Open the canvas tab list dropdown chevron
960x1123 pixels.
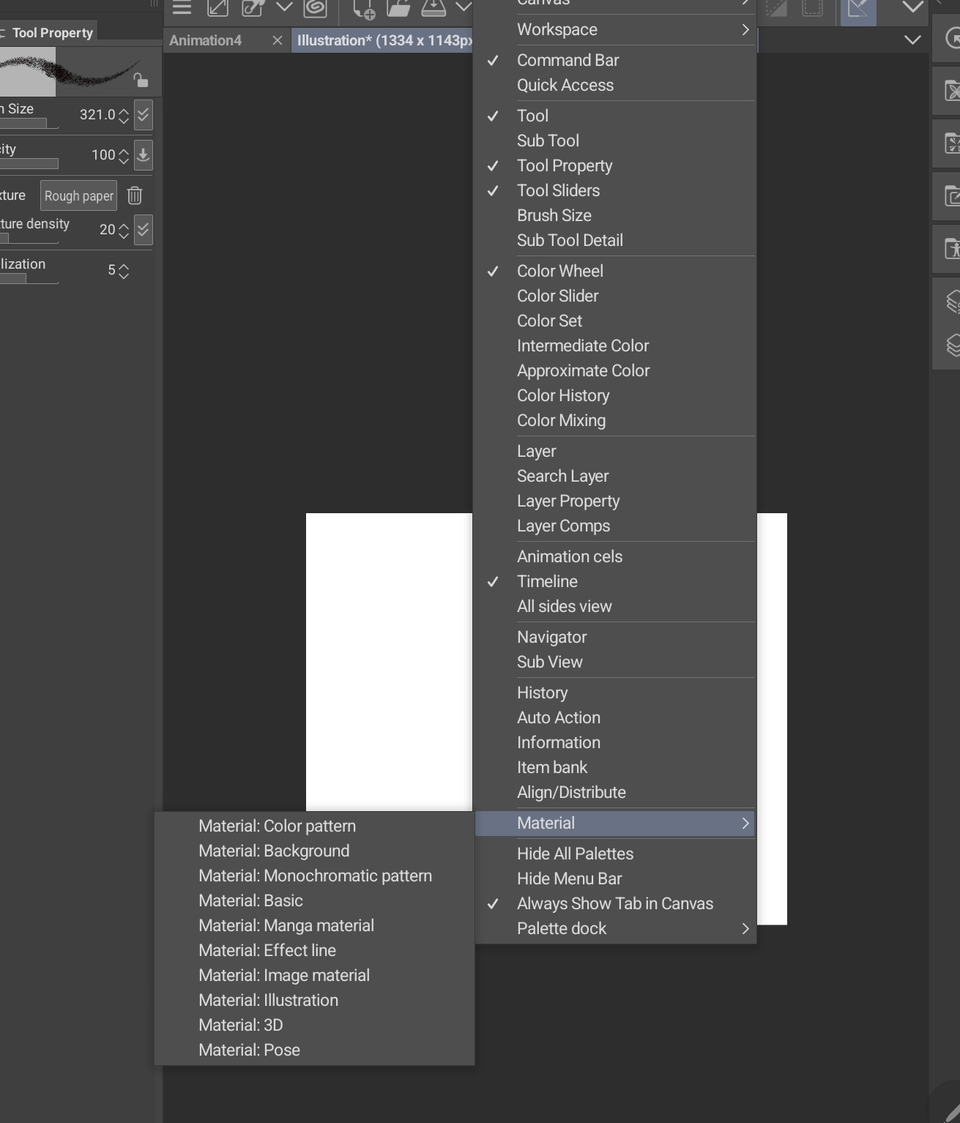tap(912, 40)
